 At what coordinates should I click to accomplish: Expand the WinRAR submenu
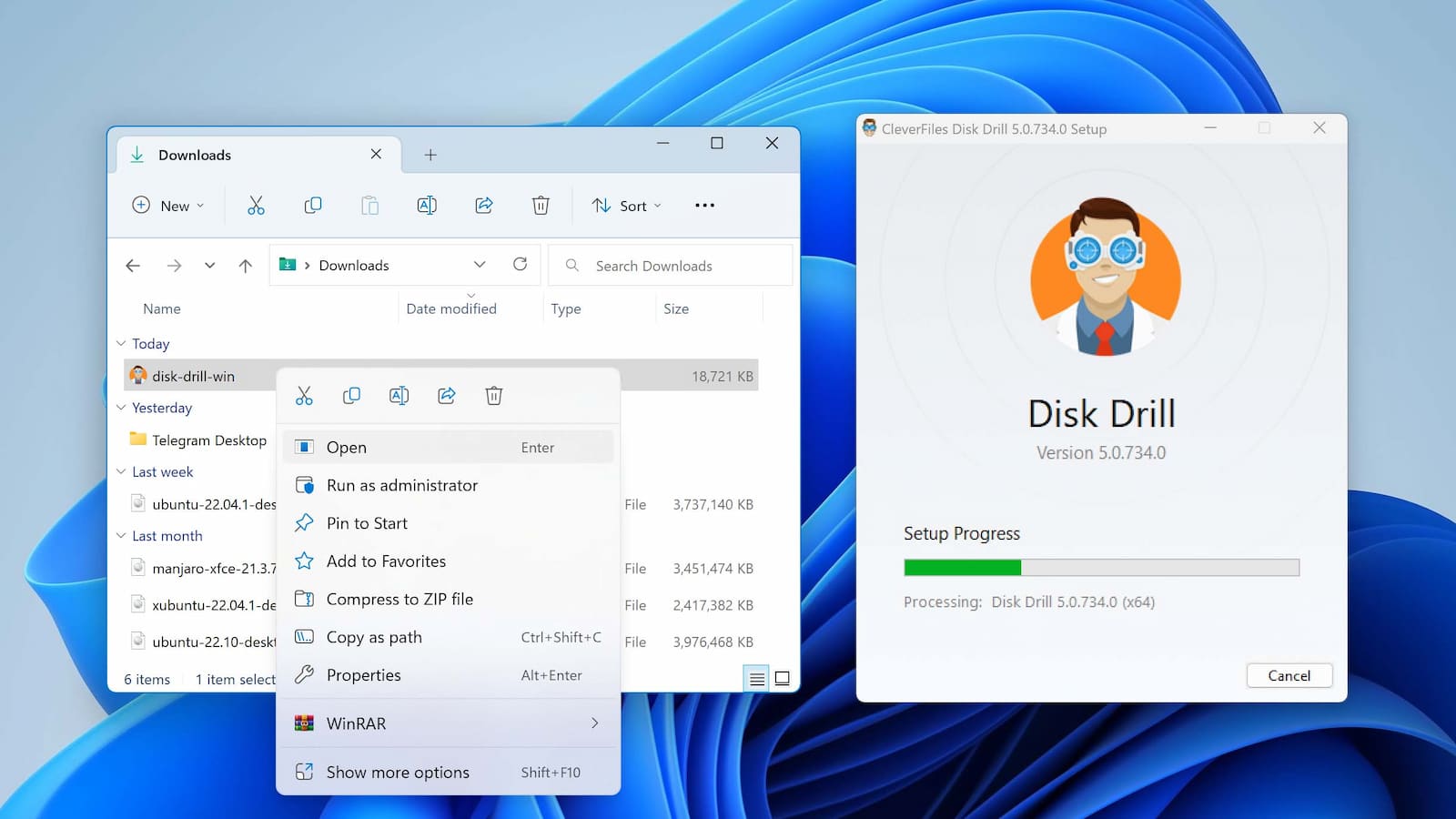594,723
